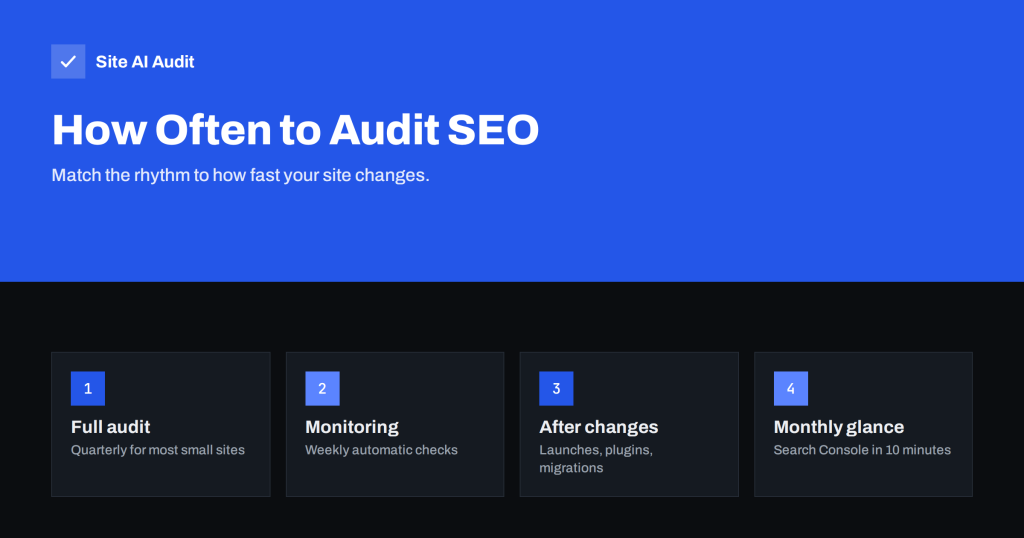This screenshot has height=538, width=1024.
Task: Click the number 4 badge
Action: pyautogui.click(x=790, y=388)
